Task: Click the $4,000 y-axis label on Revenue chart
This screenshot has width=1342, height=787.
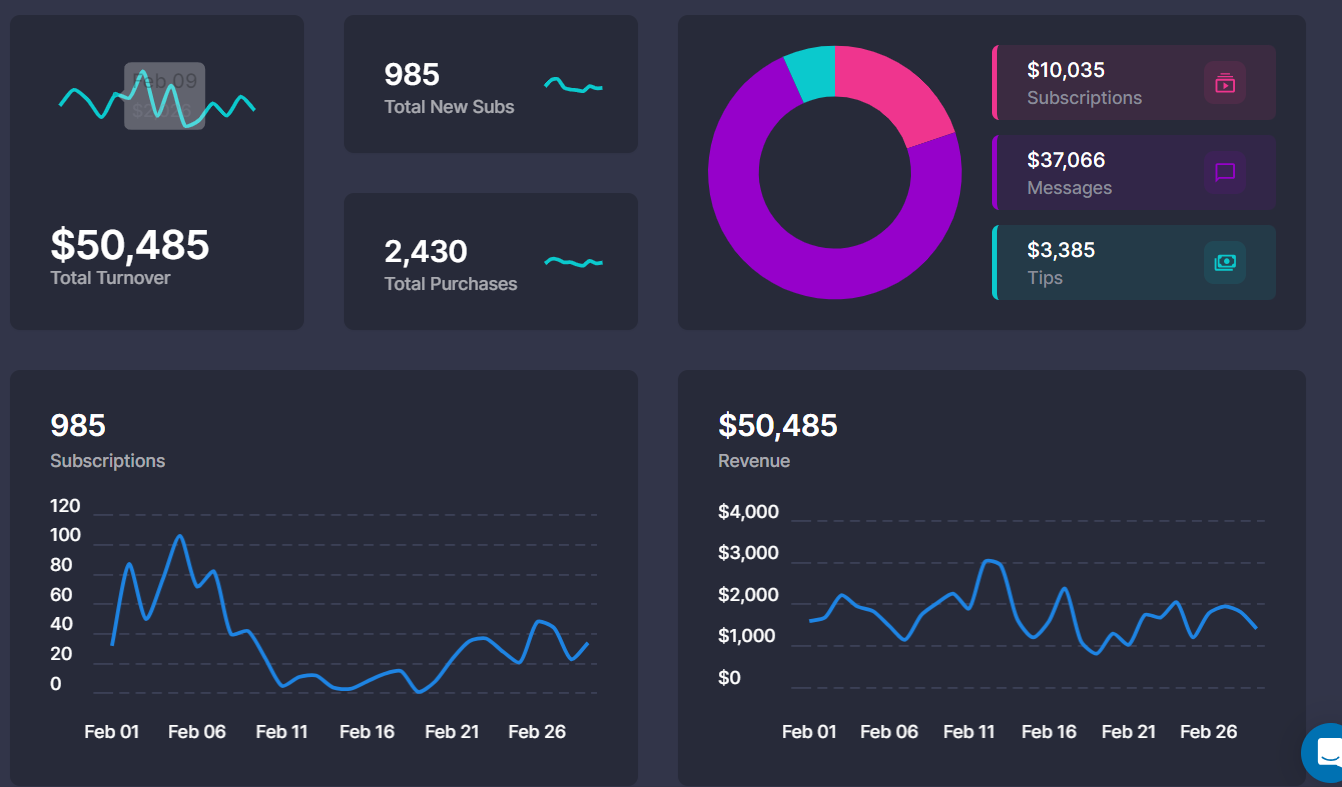Action: [x=748, y=513]
